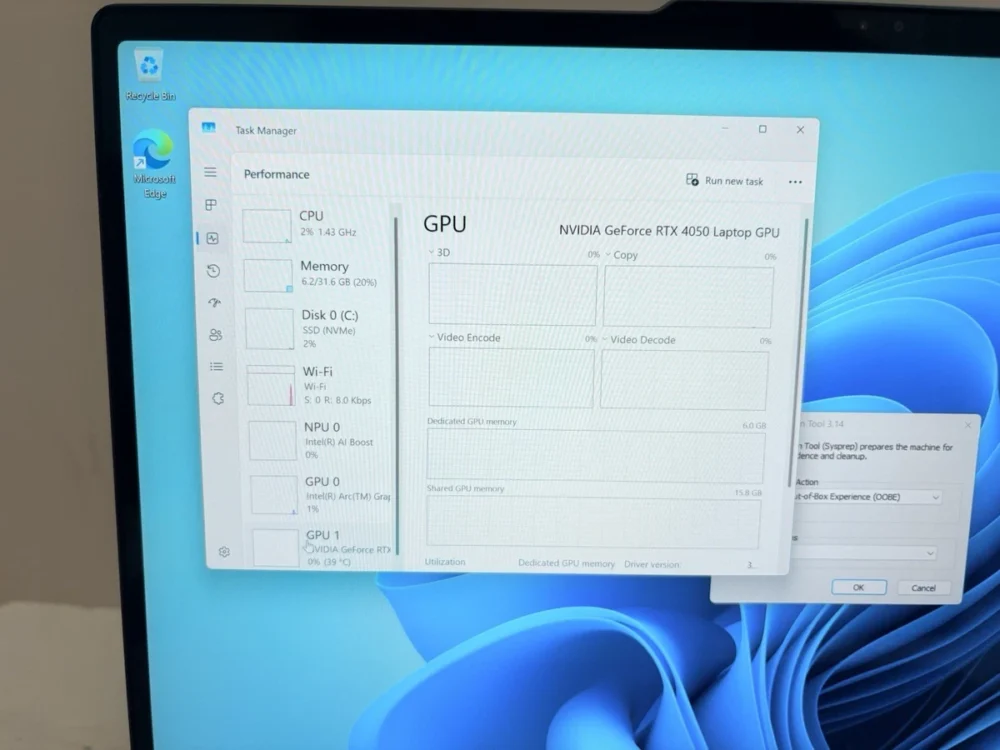Select the CPU performance entry
The height and width of the screenshot is (750, 1000).
tap(315, 225)
